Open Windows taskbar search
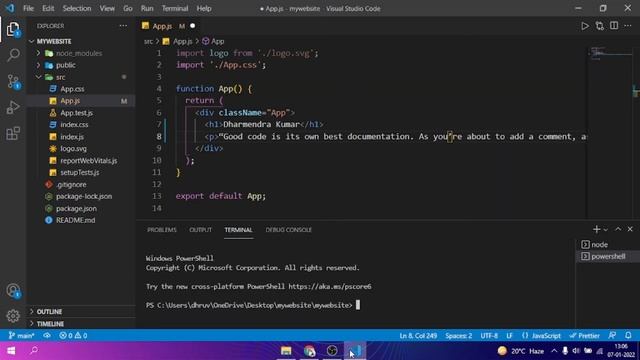 coord(34,350)
